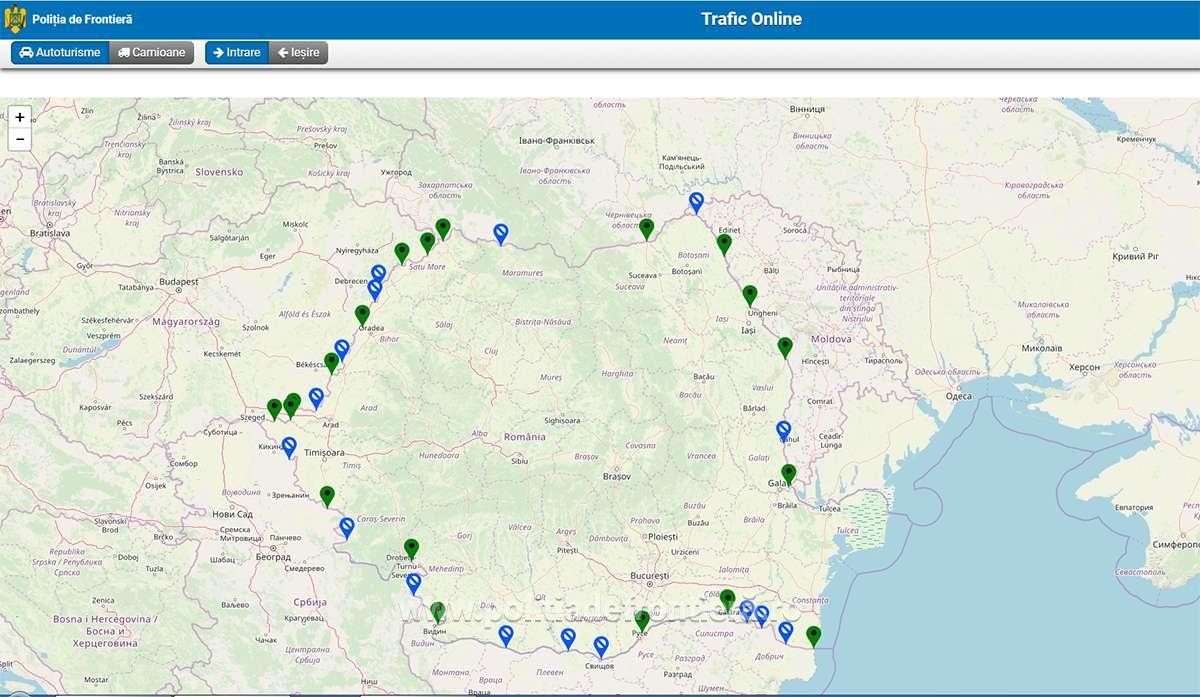This screenshot has width=1200, height=697.
Task: Open blue marker at Svishtov
Action: [x=601, y=648]
